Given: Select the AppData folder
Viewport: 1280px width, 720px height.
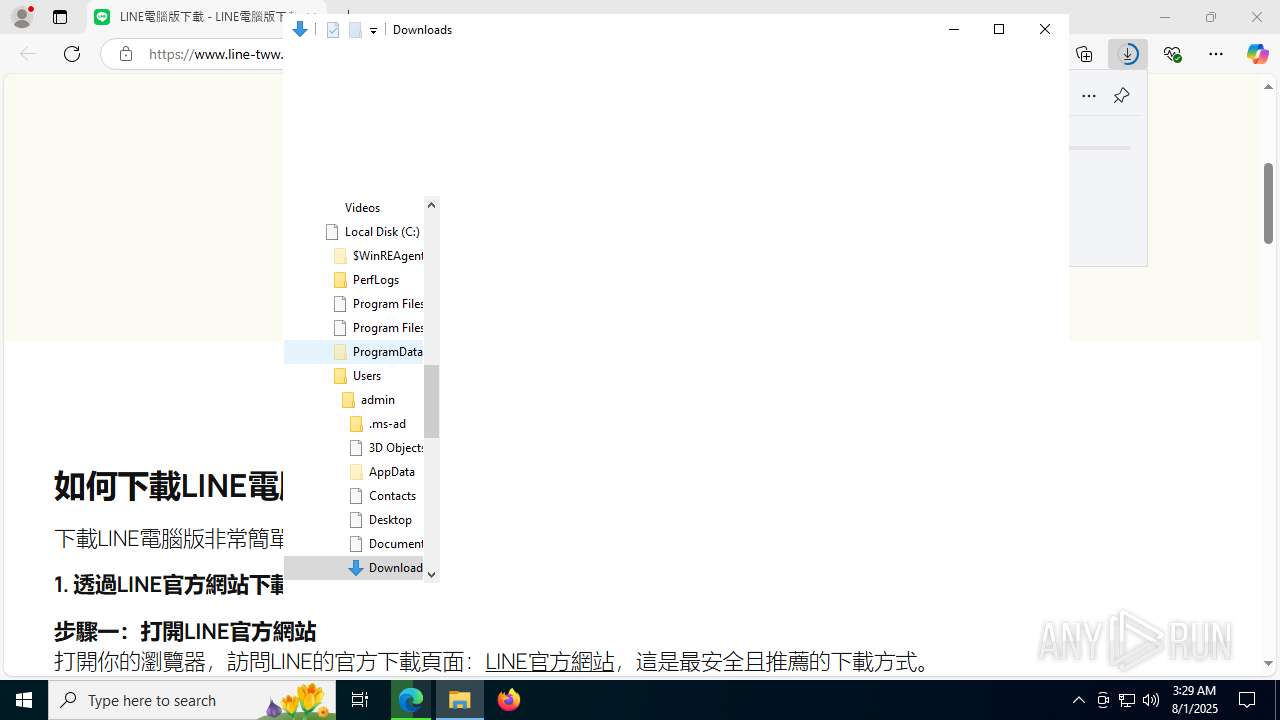Looking at the screenshot, I should 392,472.
